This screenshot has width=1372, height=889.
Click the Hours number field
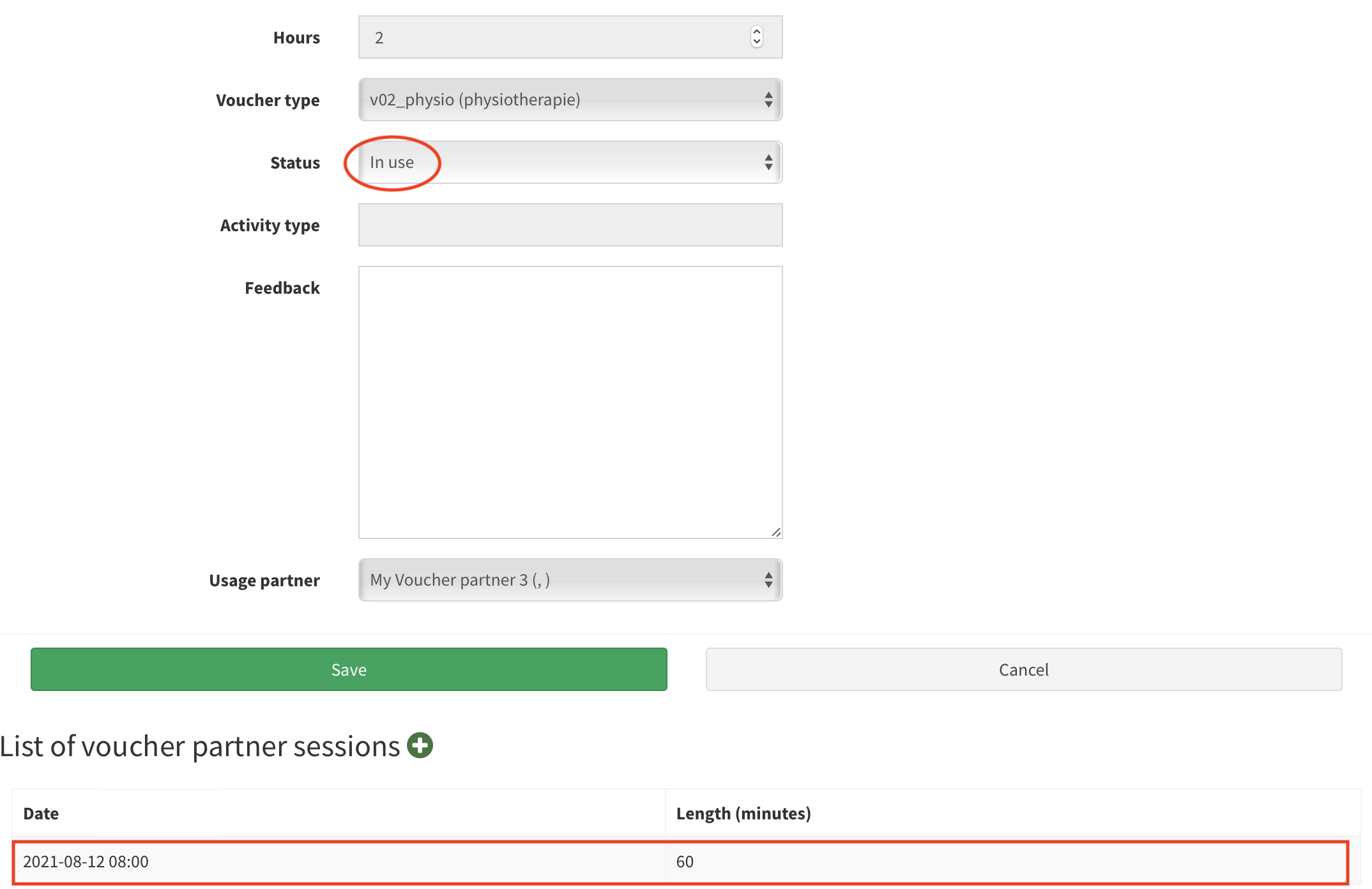click(x=549, y=38)
